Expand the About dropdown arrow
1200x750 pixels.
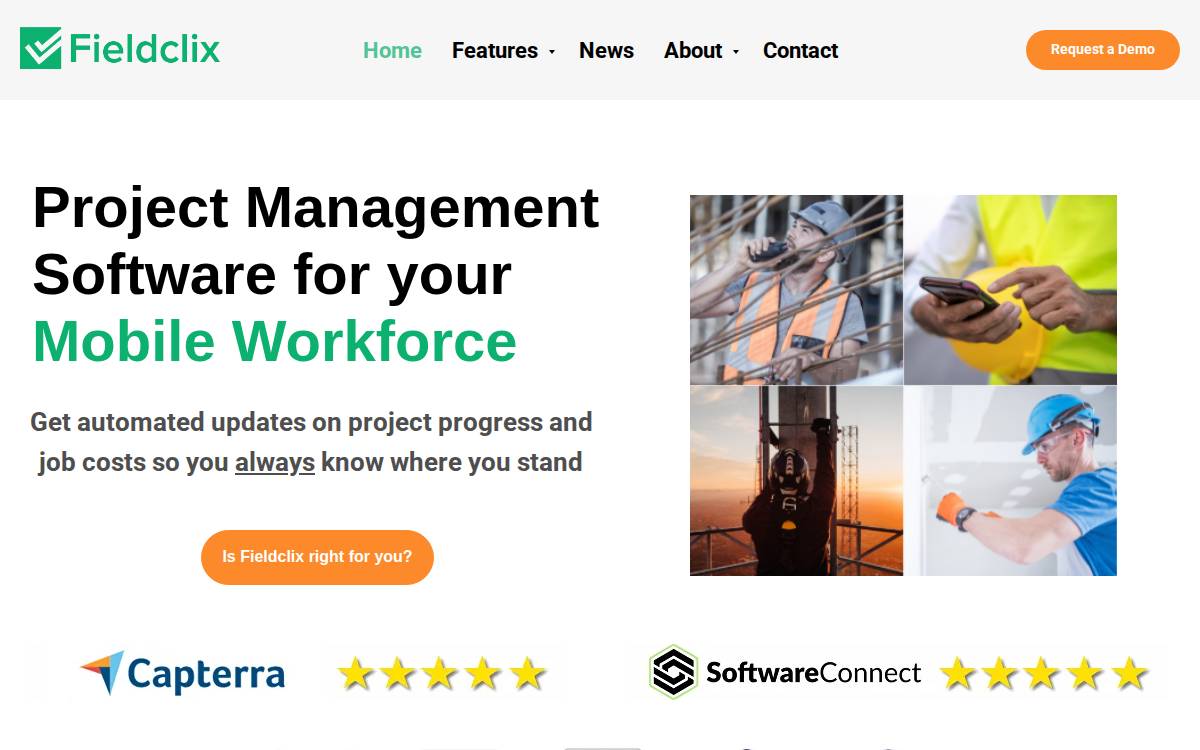[x=735, y=51]
